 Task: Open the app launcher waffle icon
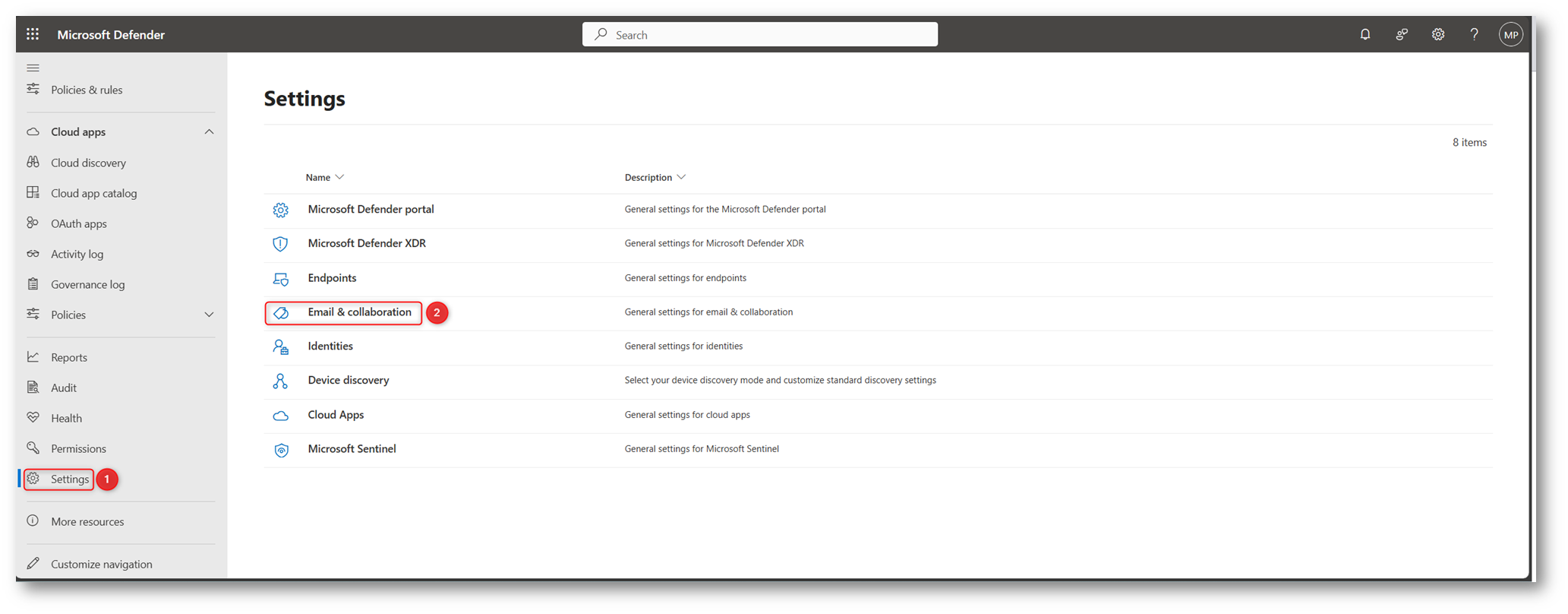click(33, 34)
